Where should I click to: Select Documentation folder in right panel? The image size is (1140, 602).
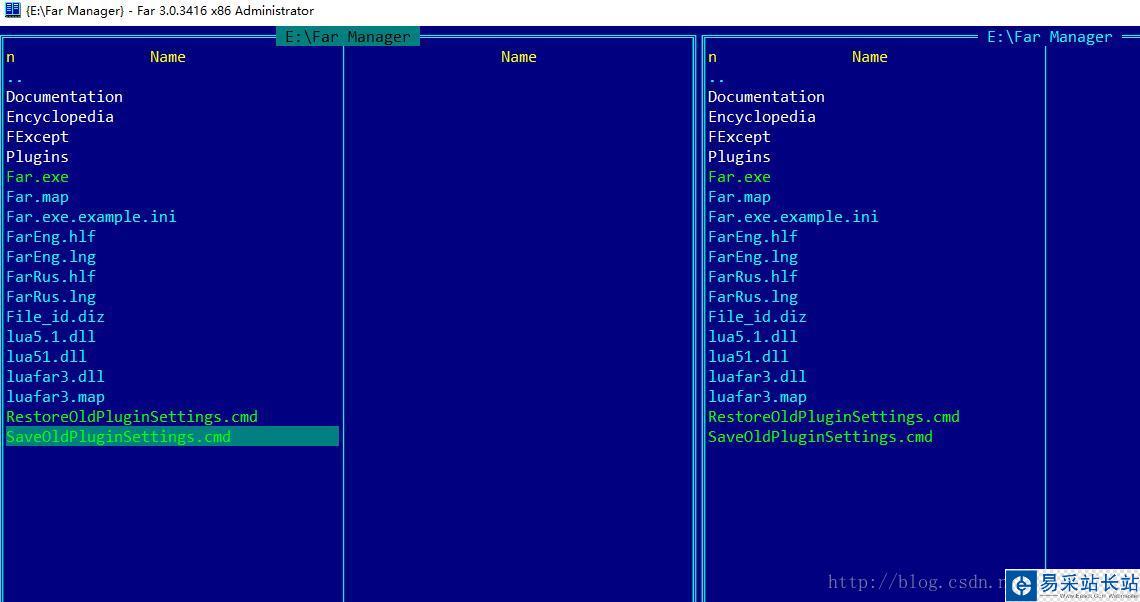click(x=766, y=97)
